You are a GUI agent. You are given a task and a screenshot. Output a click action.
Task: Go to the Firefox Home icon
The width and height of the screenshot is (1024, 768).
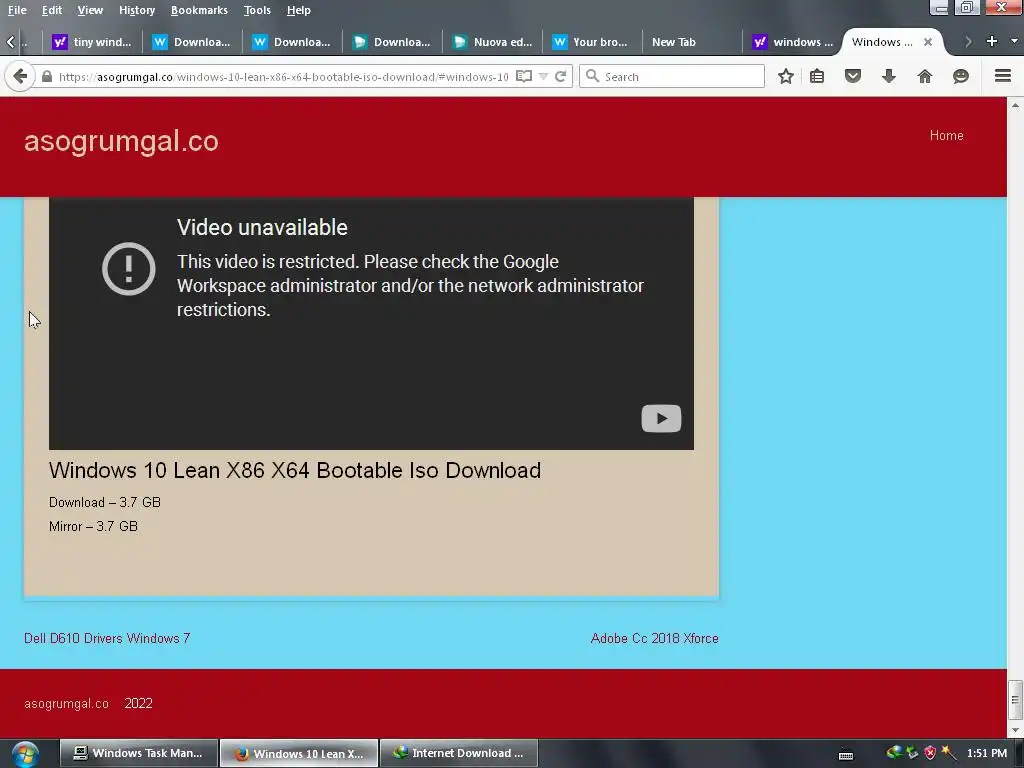[925, 76]
